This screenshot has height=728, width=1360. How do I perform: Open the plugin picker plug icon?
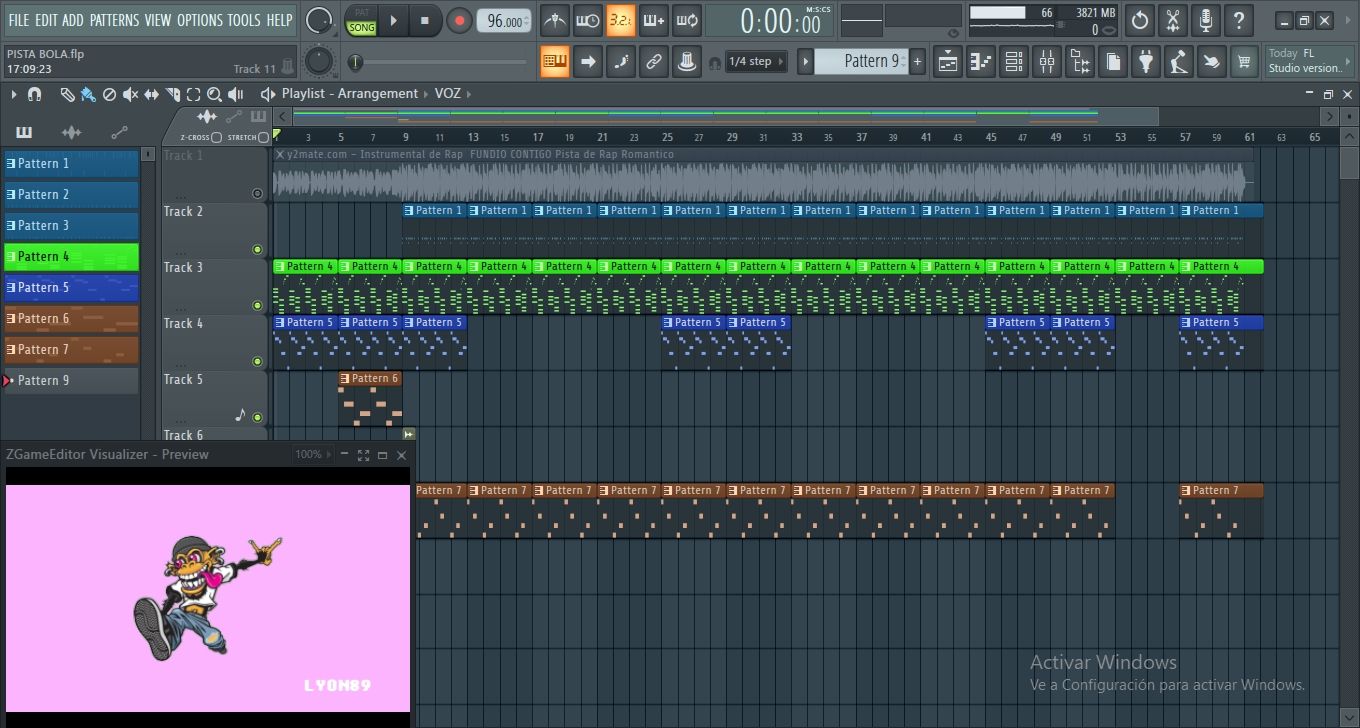point(1146,62)
